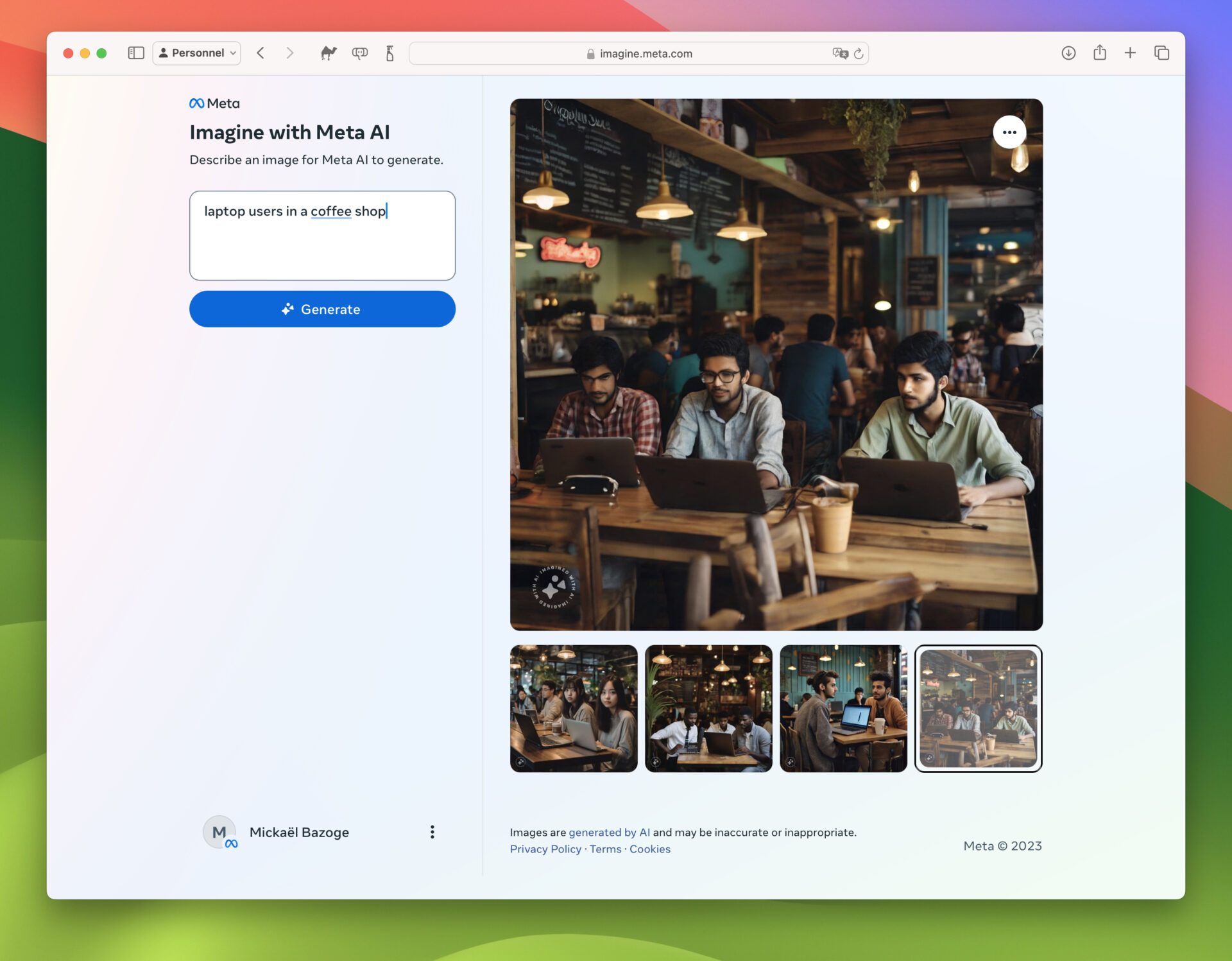Click the 'Mickaël Bazoge' account name

click(x=299, y=833)
